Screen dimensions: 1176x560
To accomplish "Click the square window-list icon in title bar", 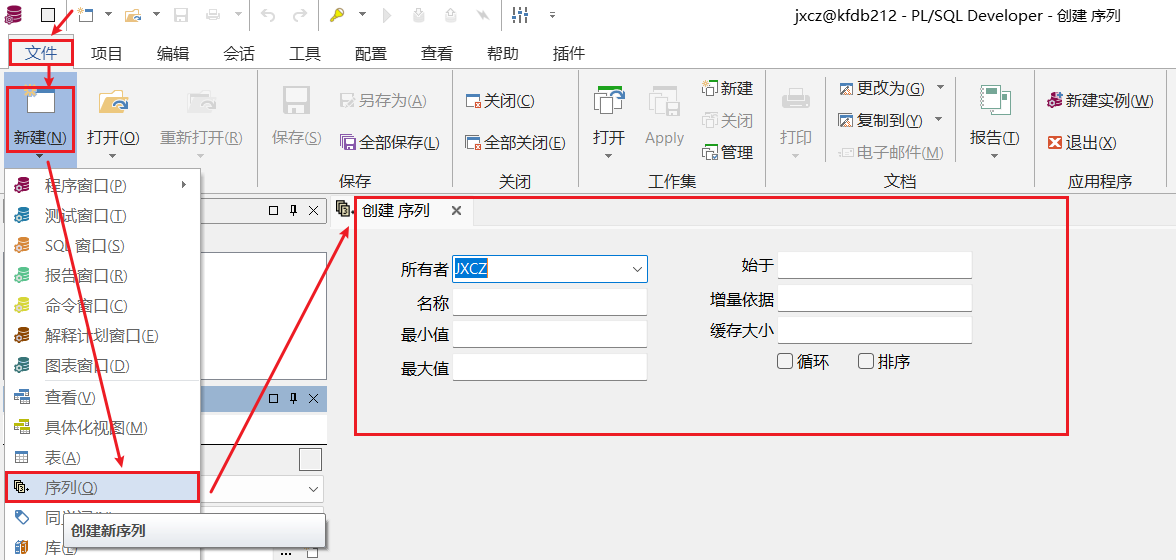I will [x=47, y=14].
